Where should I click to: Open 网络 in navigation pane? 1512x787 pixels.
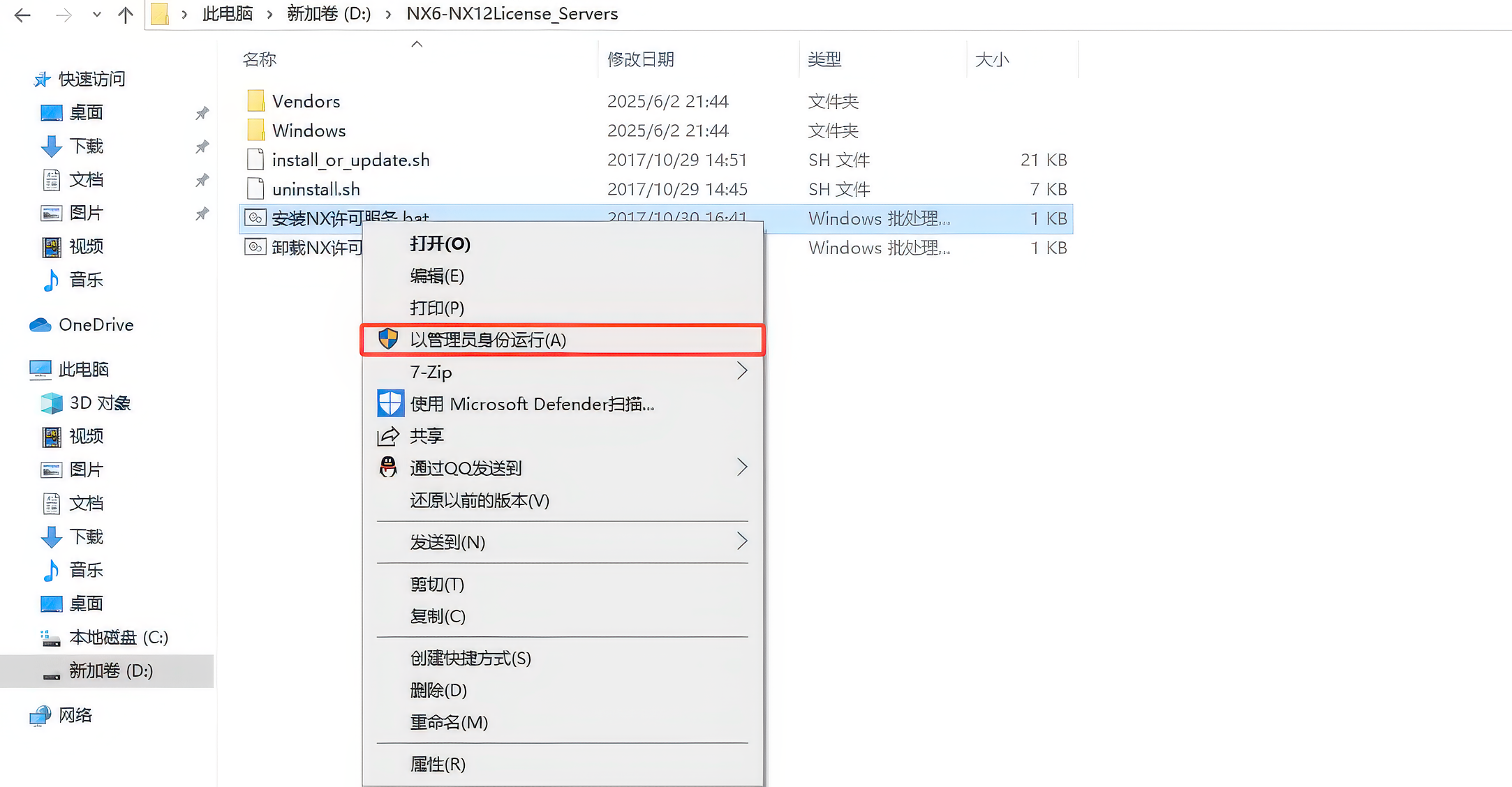[x=75, y=715]
